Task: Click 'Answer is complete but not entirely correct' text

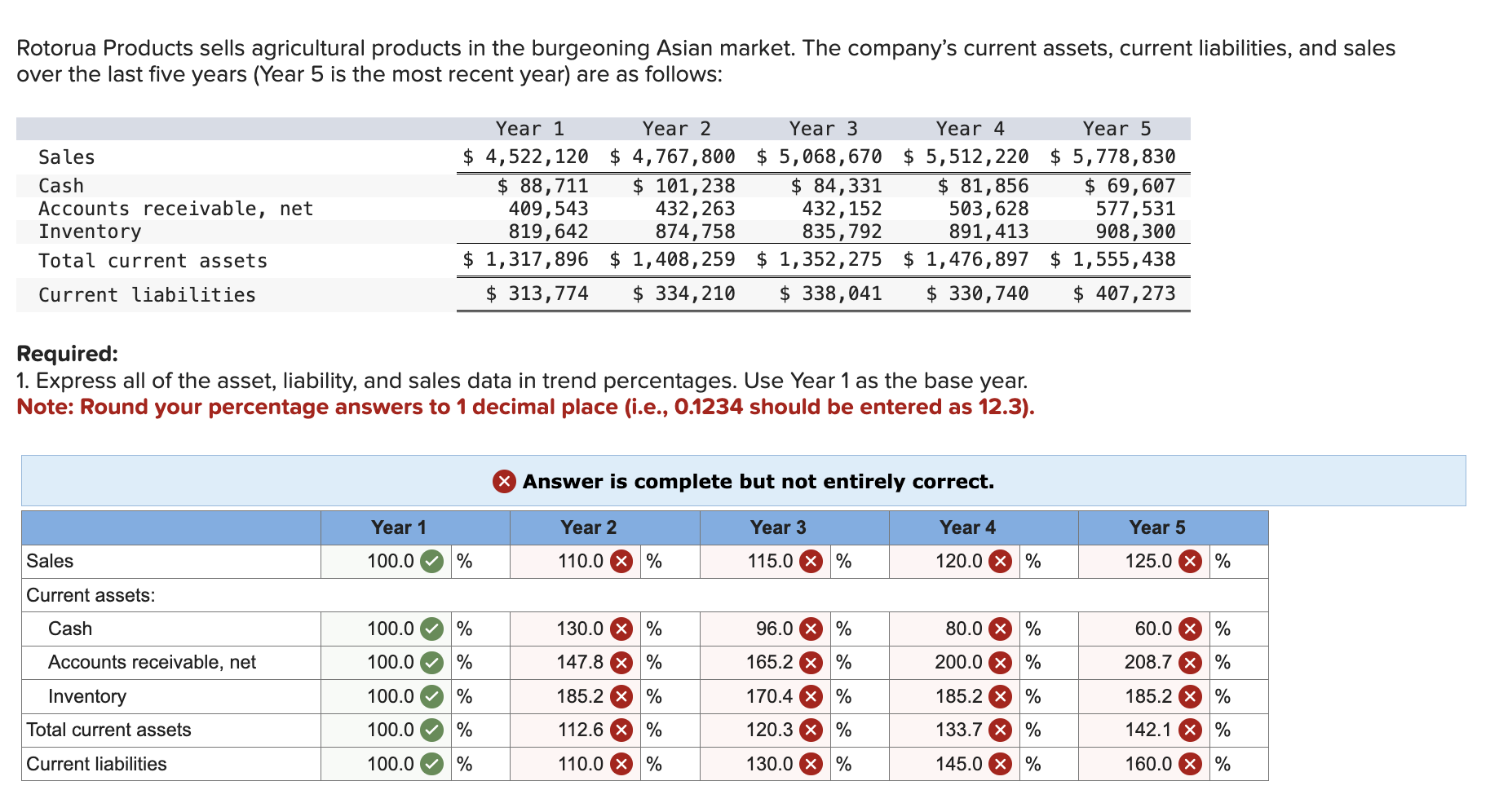Action: [x=758, y=482]
